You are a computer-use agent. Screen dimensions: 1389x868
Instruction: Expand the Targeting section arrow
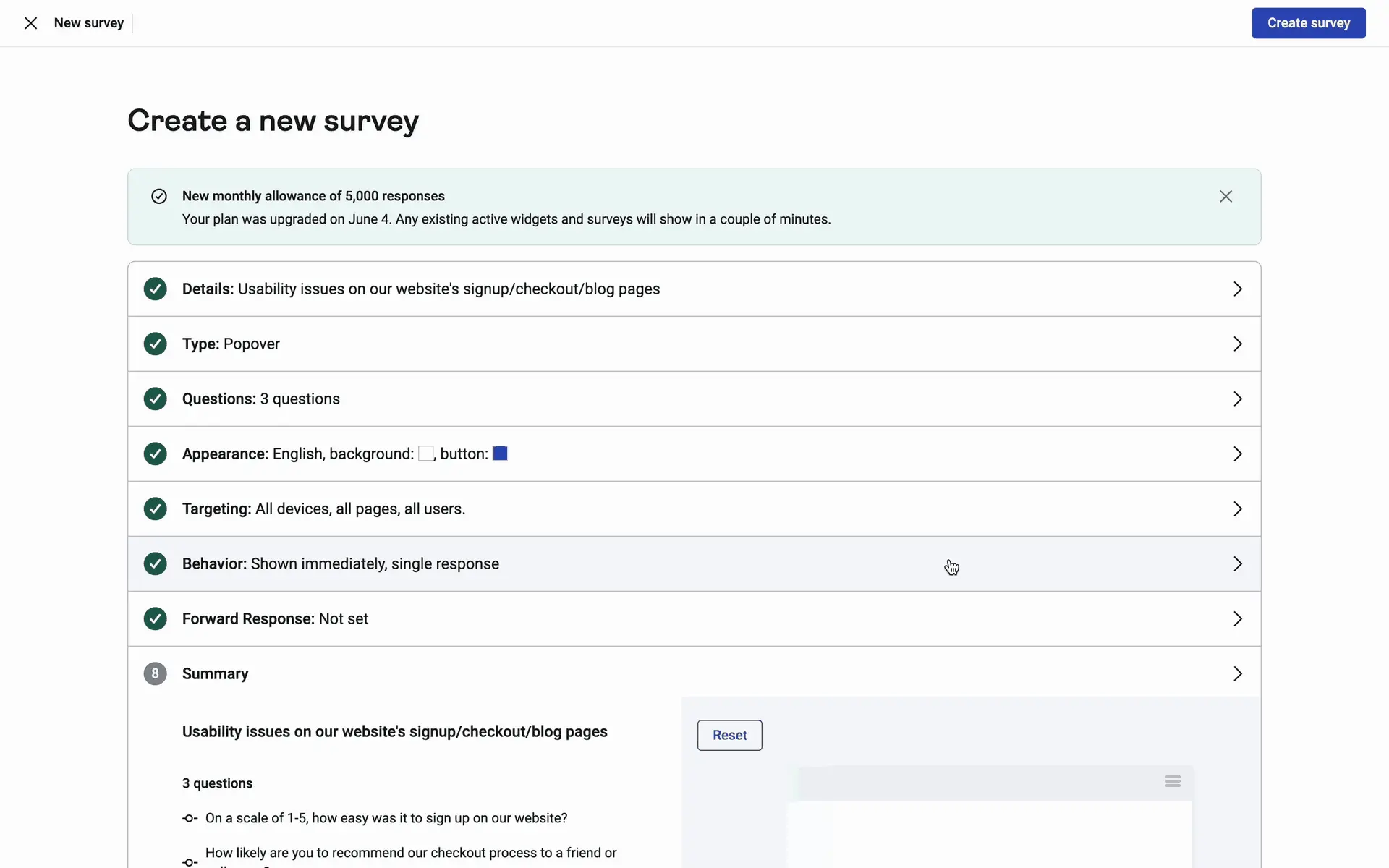tap(1237, 509)
